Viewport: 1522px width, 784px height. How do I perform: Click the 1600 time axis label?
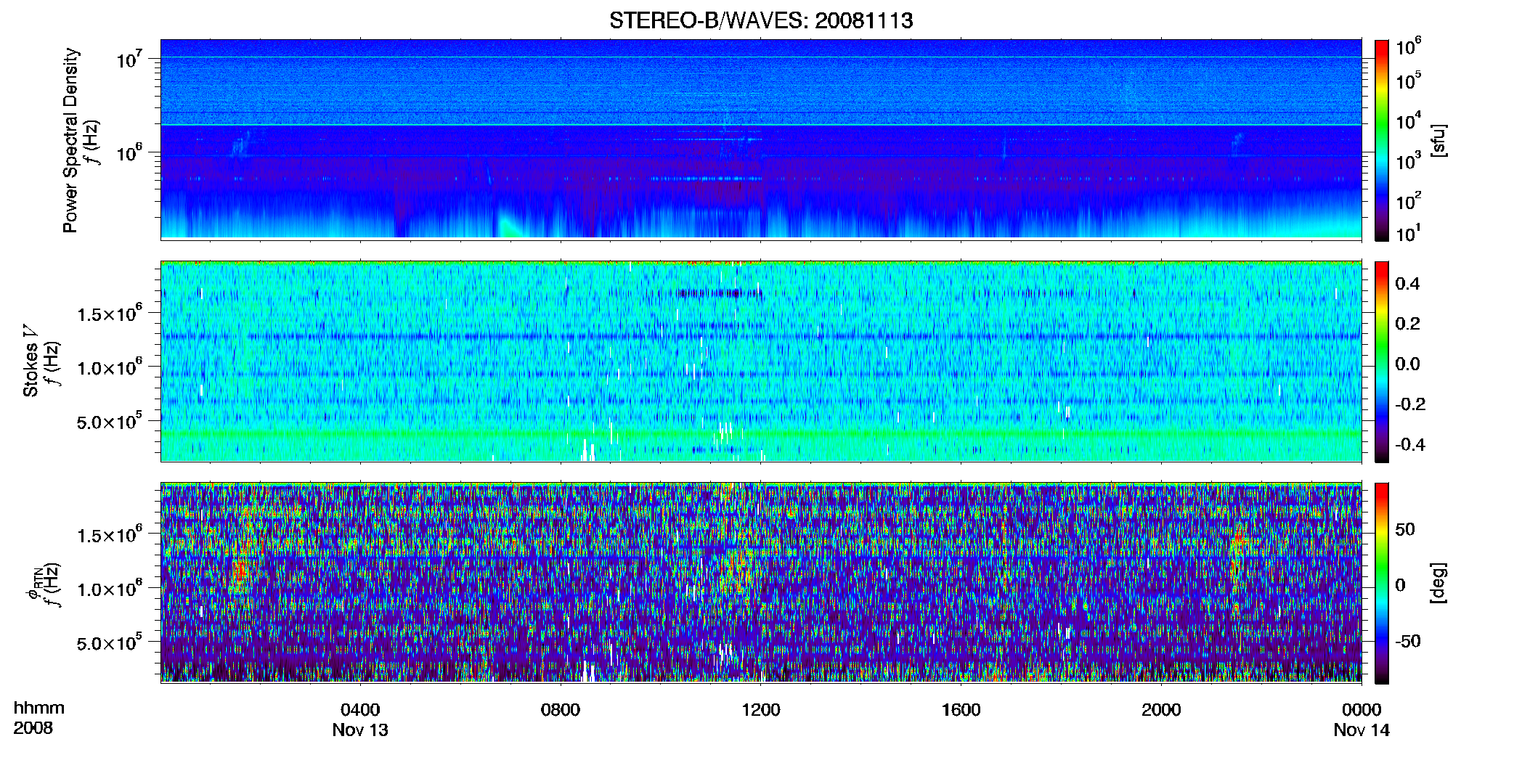961,710
